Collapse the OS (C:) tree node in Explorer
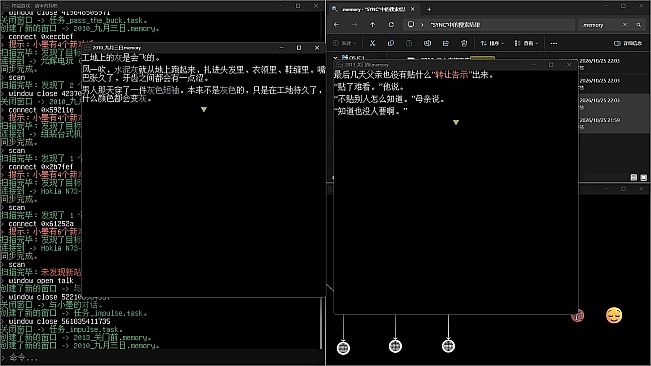Image resolution: width=651 pixels, height=366 pixels. point(335,58)
